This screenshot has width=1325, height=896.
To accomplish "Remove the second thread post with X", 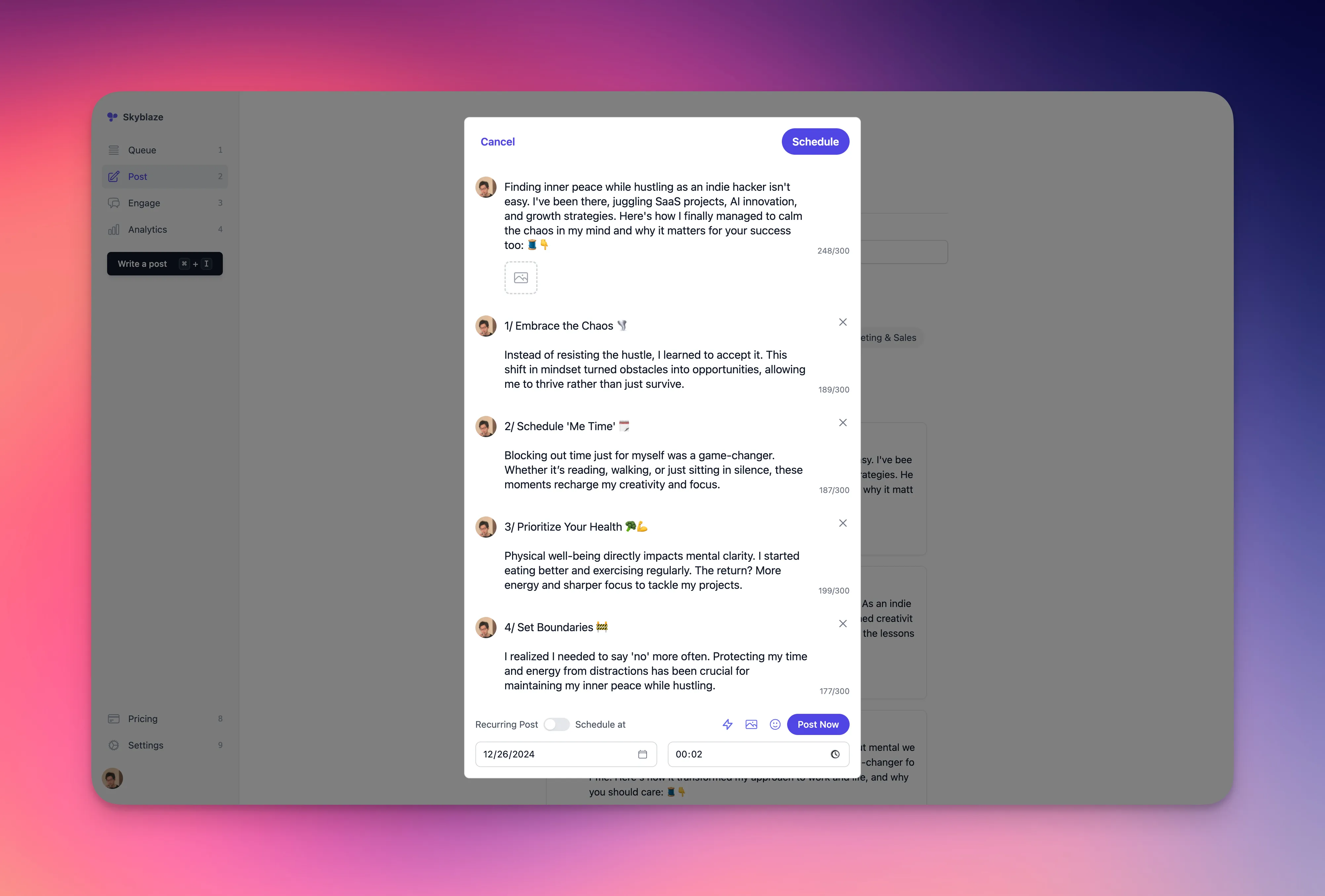I will coord(843,422).
